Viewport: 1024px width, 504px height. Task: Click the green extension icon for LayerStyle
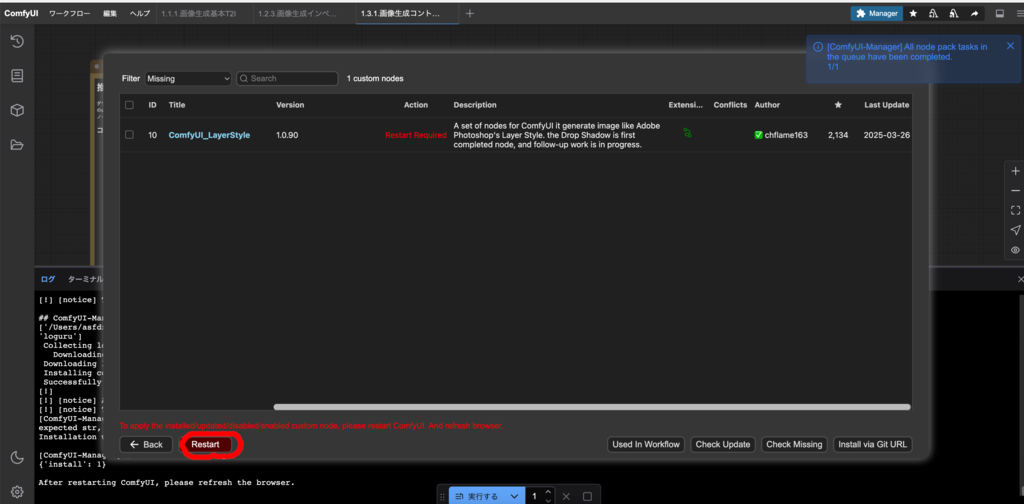click(688, 133)
